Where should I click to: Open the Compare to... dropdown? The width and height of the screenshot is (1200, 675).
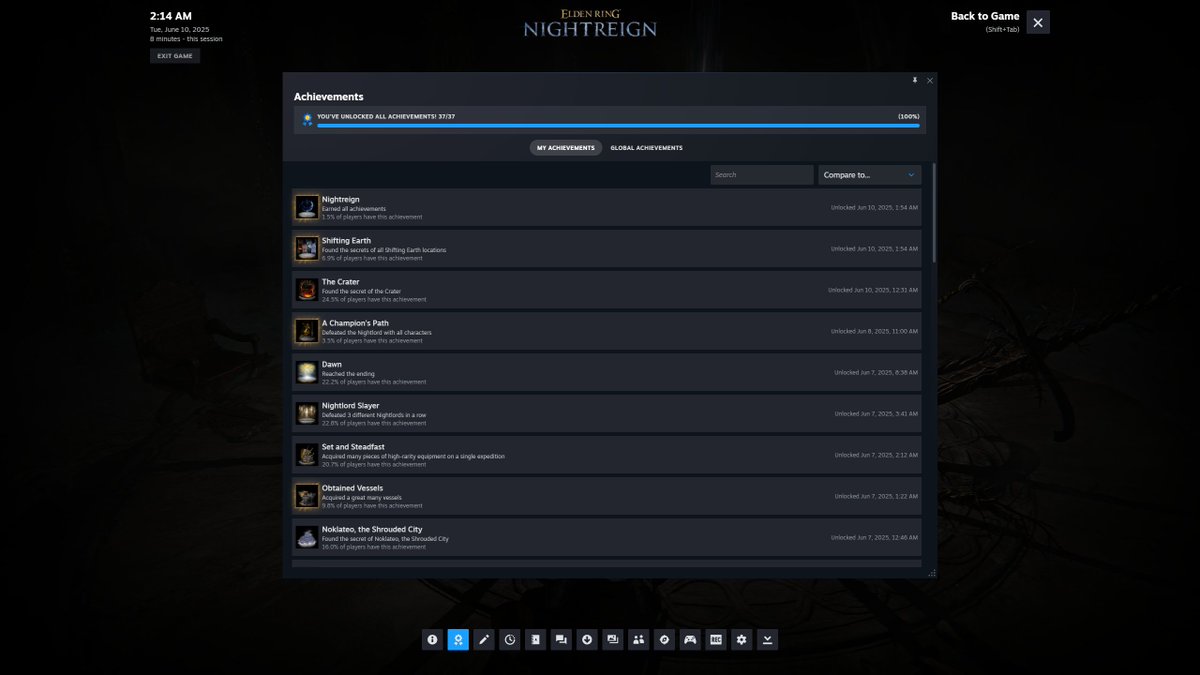pos(870,175)
